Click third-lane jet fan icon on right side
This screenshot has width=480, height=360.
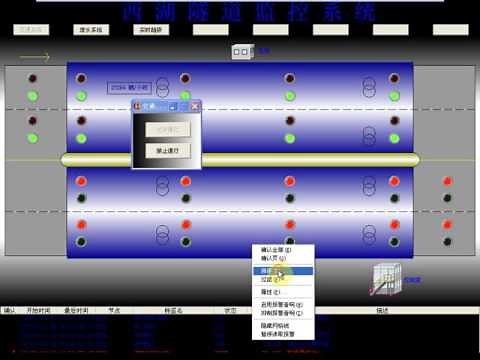pyautogui.click(x=369, y=186)
